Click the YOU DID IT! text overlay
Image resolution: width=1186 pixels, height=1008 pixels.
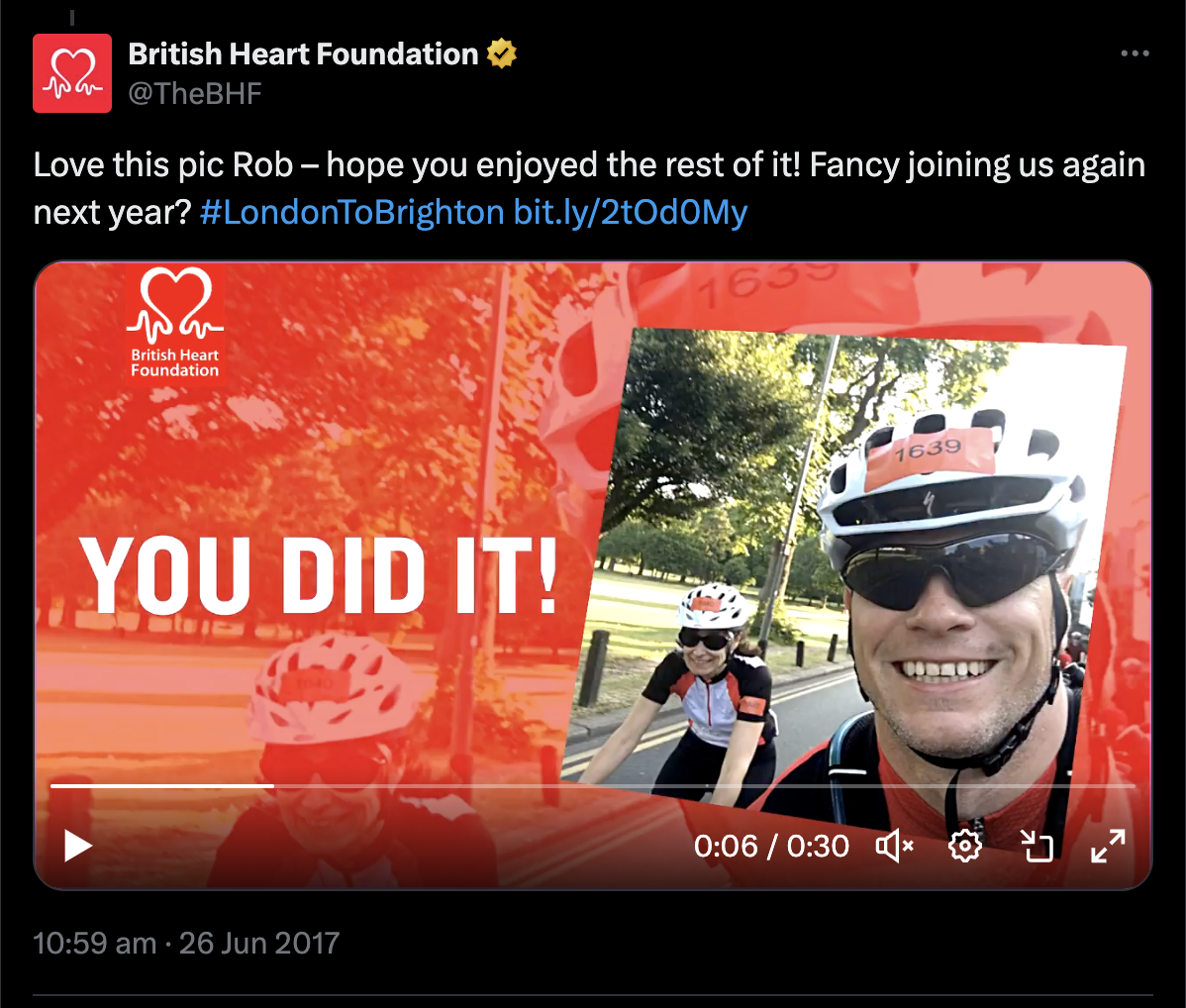(x=319, y=575)
